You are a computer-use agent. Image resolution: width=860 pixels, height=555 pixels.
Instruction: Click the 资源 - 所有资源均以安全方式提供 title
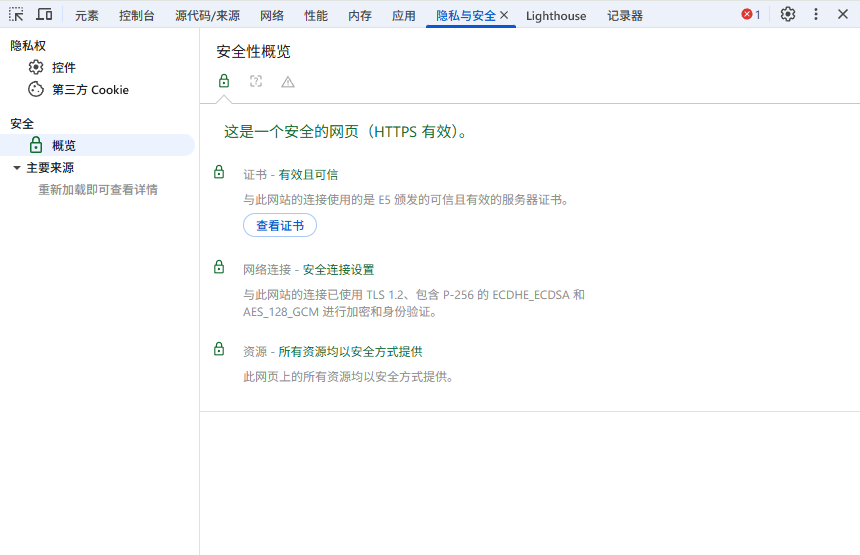[x=333, y=352]
